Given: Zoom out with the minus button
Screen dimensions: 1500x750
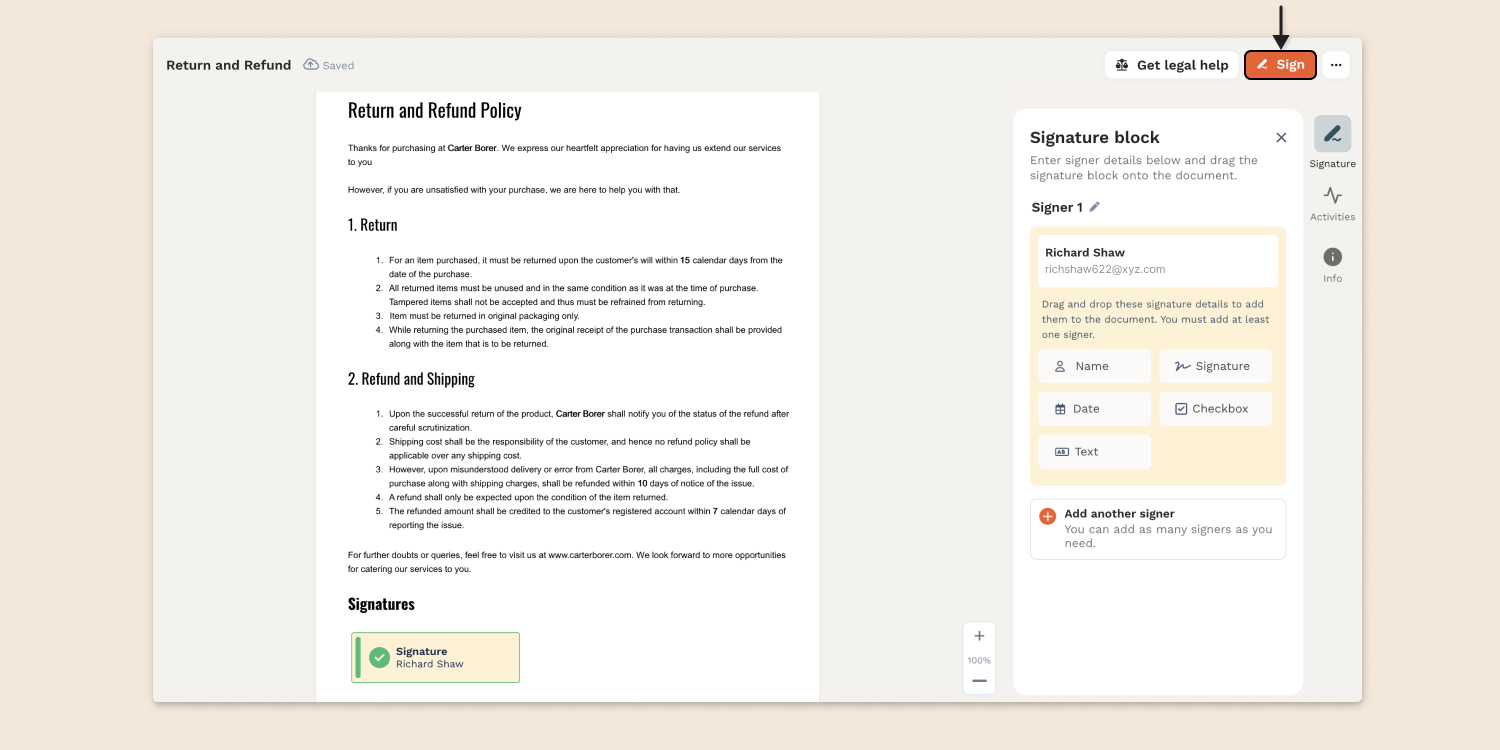Looking at the screenshot, I should tap(979, 681).
